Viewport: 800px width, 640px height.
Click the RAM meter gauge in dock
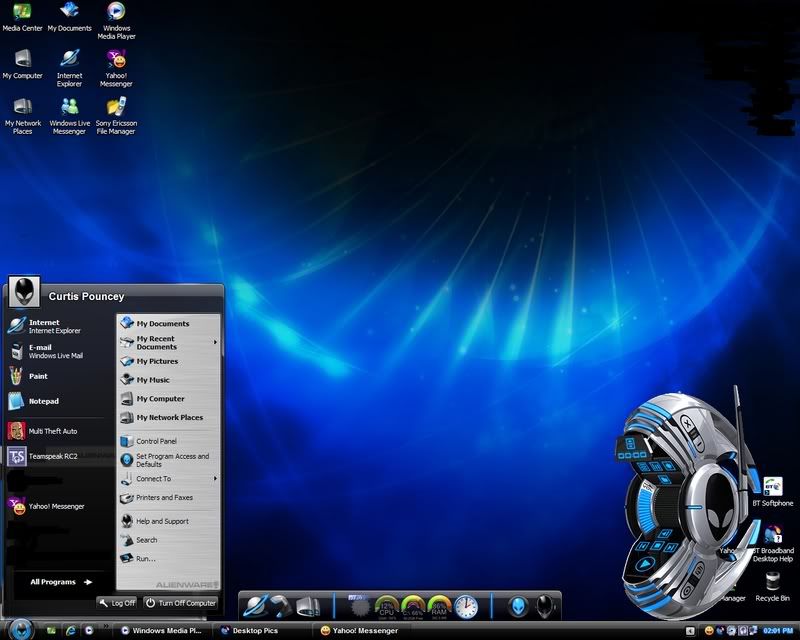point(439,608)
